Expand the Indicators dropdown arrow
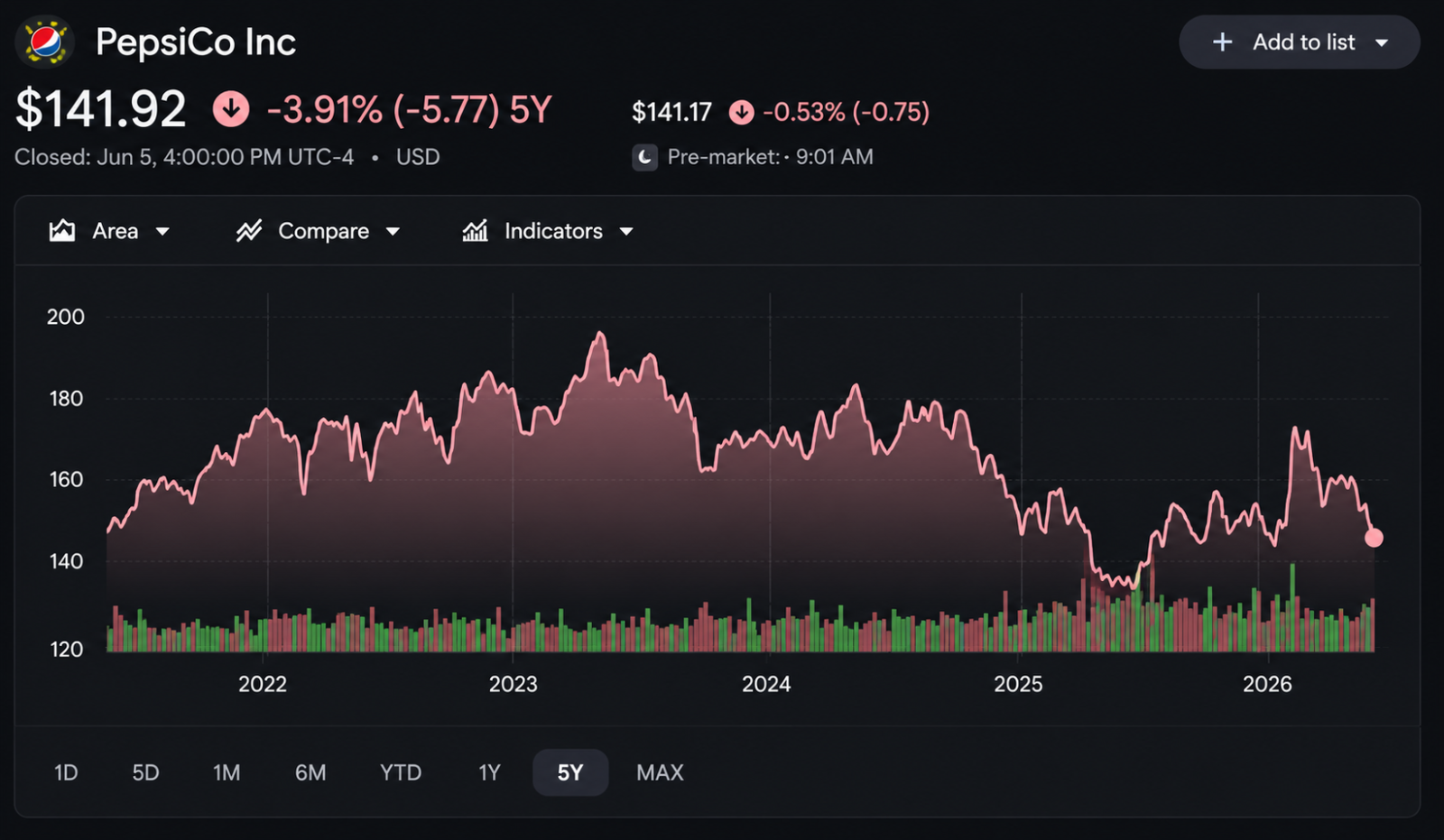 (626, 232)
